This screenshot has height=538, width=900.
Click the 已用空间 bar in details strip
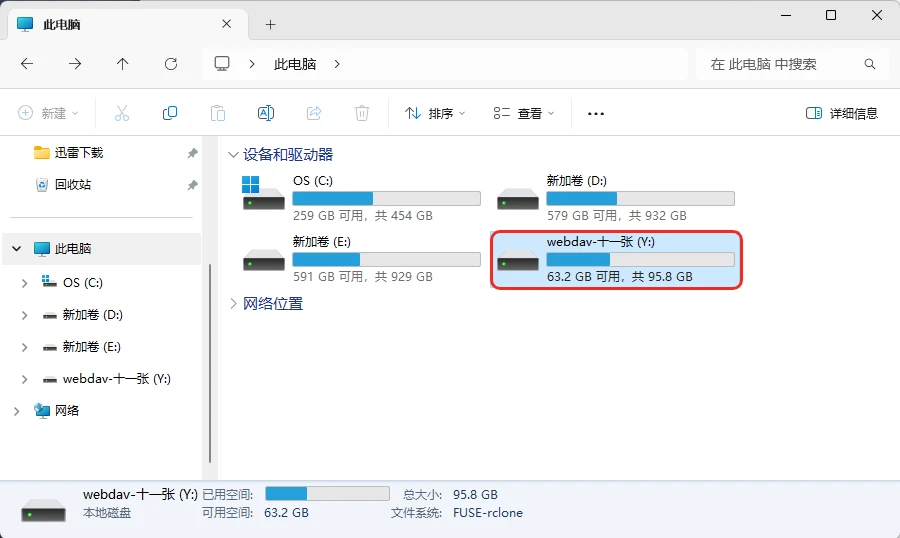[x=327, y=494]
